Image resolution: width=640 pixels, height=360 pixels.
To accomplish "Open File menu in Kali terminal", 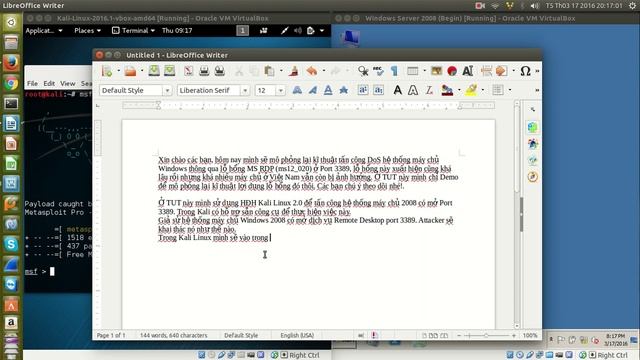I will (x=32, y=83).
